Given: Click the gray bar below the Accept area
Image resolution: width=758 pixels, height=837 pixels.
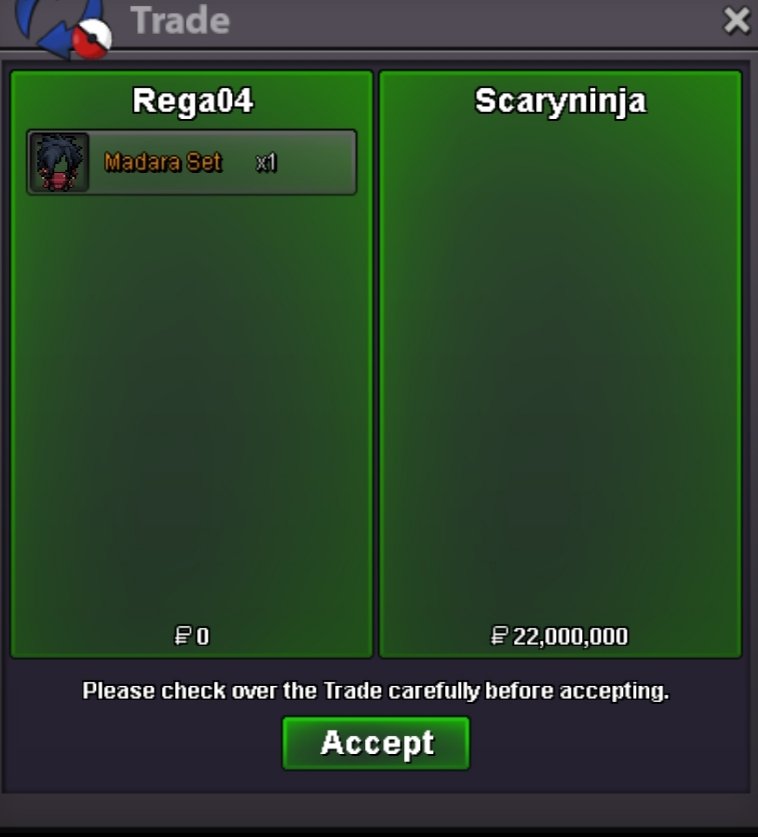Looking at the screenshot, I should tap(379, 809).
